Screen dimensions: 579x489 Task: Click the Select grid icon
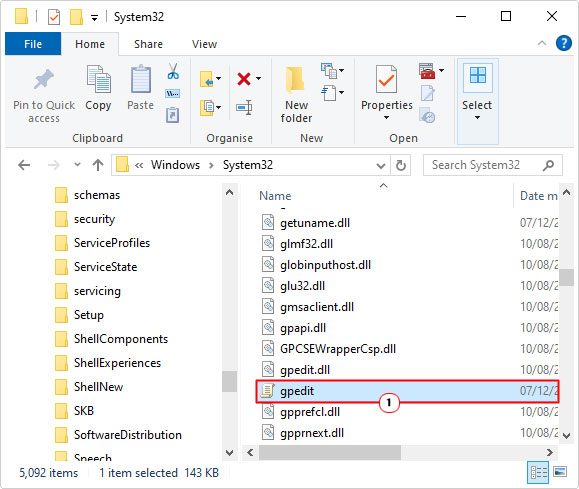pyautogui.click(x=478, y=76)
